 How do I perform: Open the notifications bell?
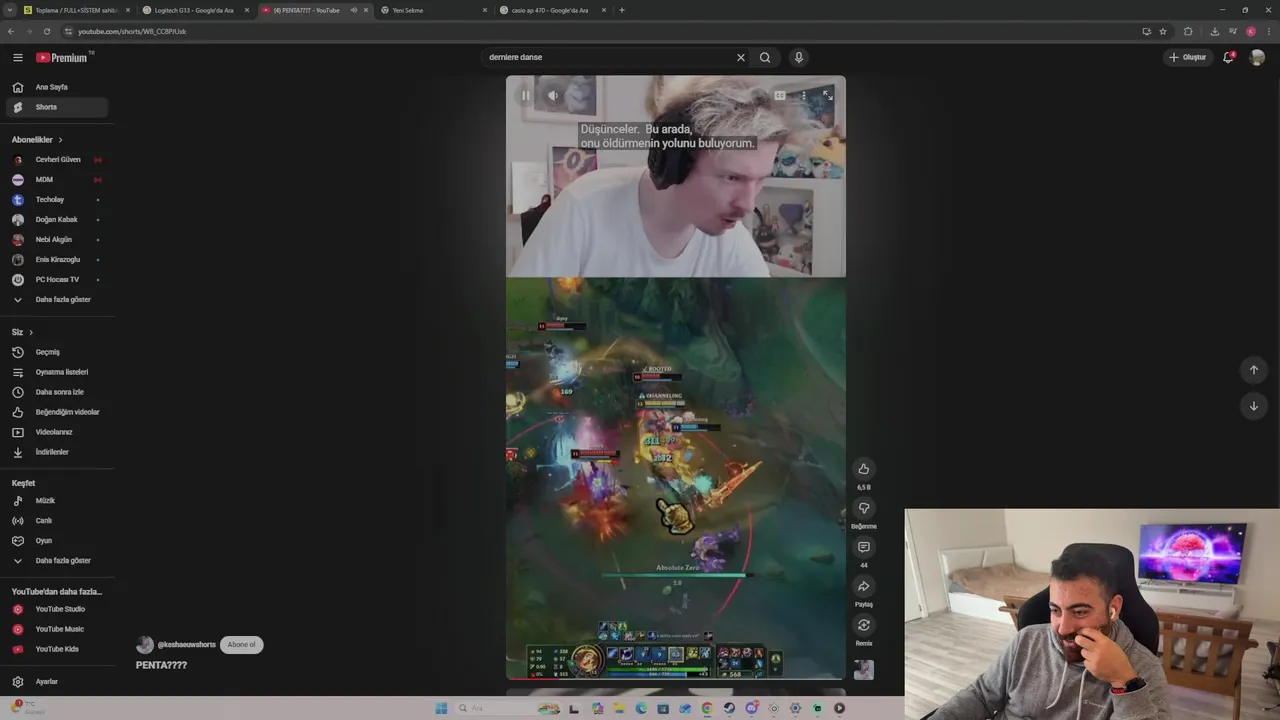click(1228, 57)
